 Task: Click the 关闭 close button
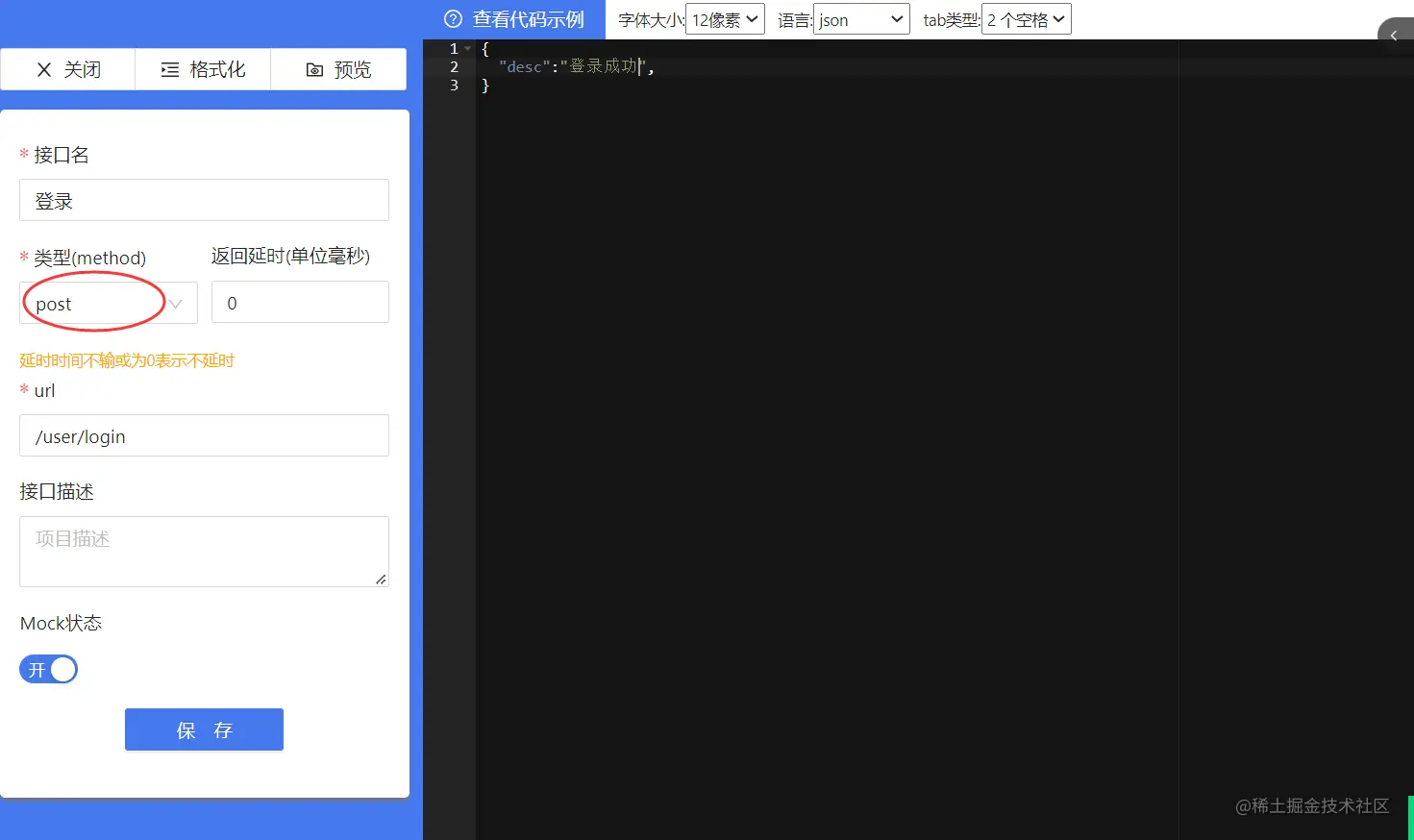click(x=68, y=69)
